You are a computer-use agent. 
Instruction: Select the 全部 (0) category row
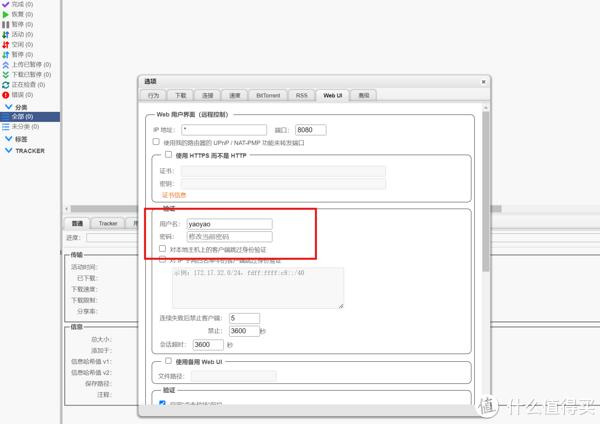(x=30, y=116)
